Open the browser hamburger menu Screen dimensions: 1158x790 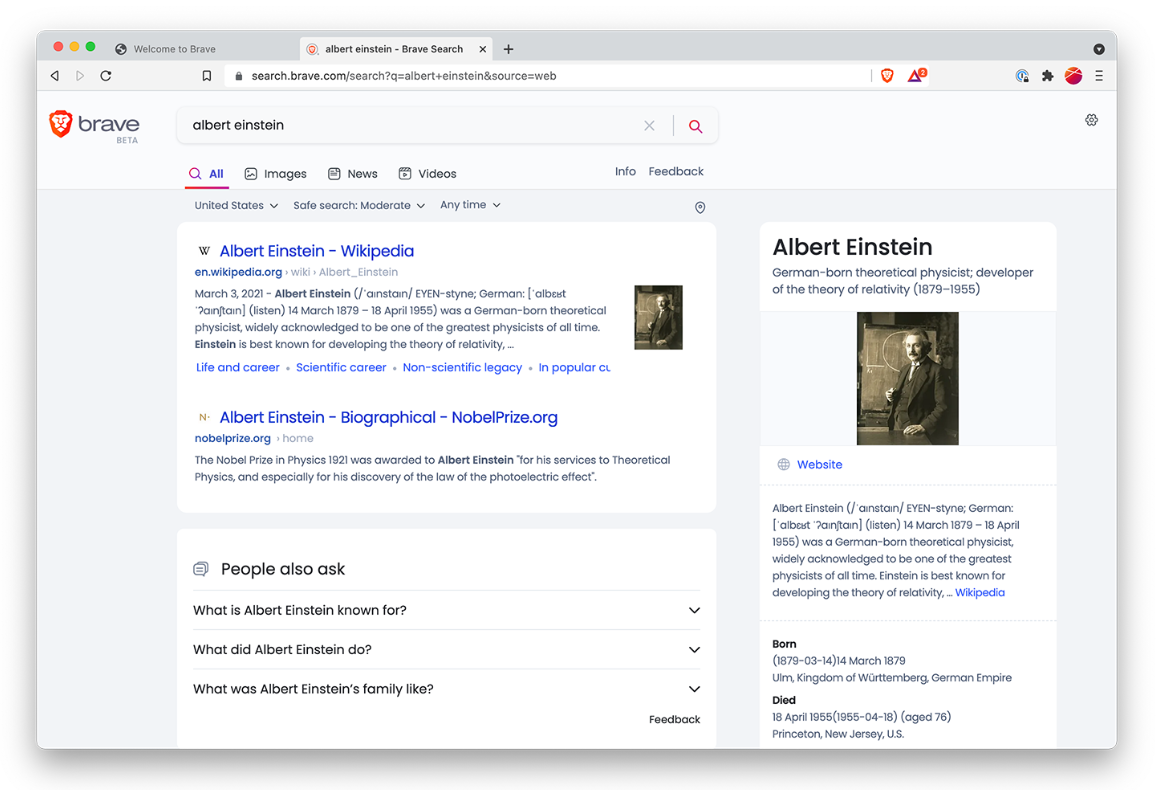point(1098,75)
